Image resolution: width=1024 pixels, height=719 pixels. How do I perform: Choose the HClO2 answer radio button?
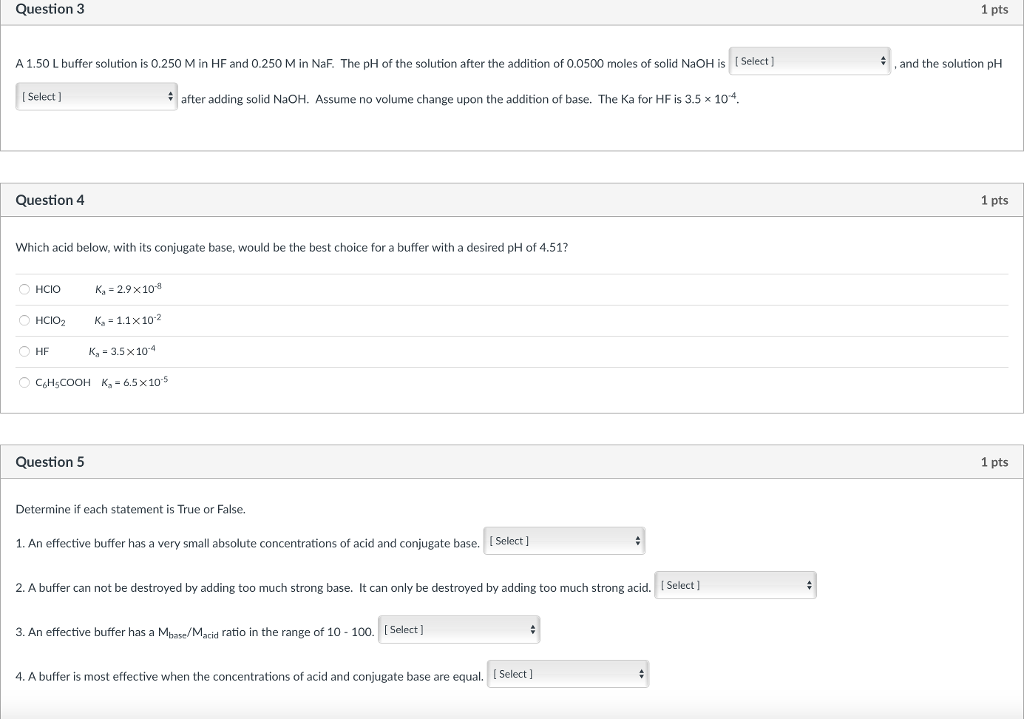25,320
